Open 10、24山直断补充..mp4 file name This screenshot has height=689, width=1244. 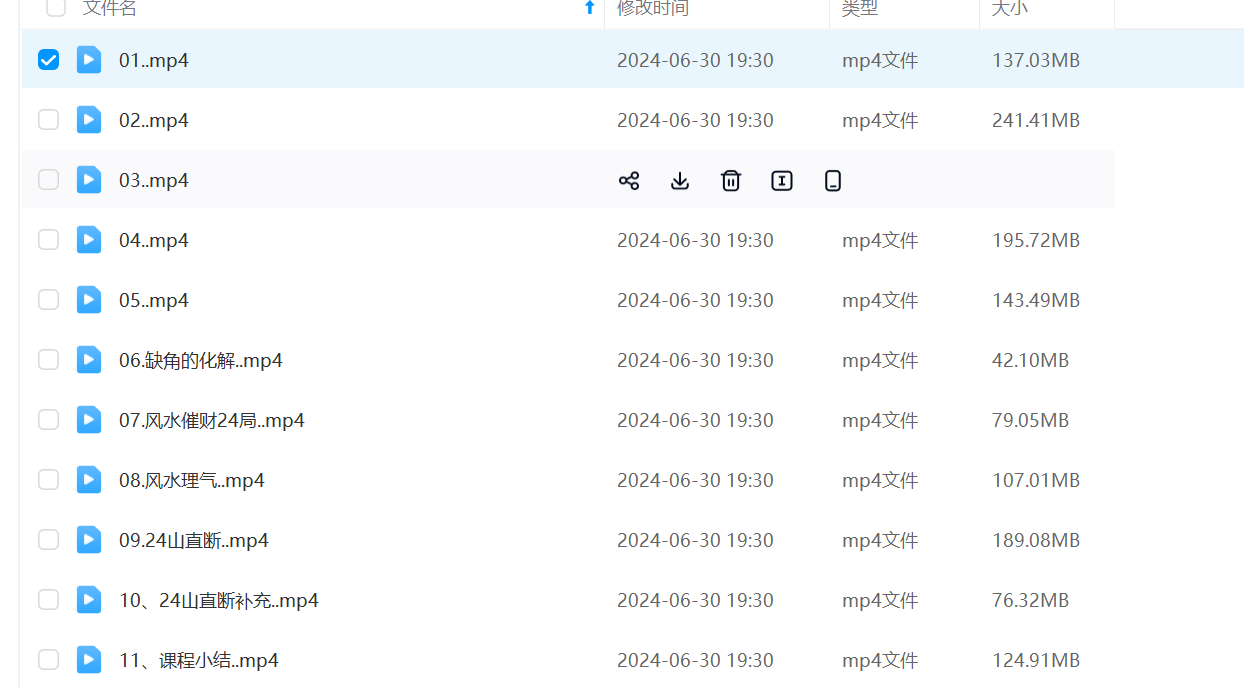(218, 600)
